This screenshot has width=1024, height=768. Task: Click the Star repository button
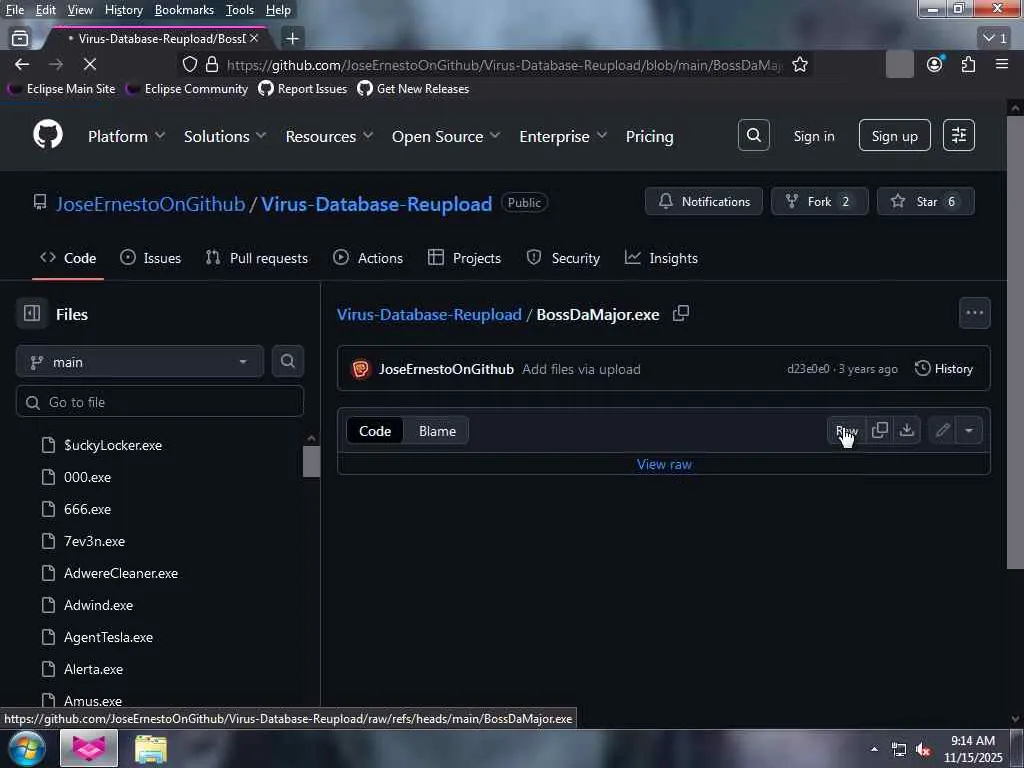click(x=925, y=201)
